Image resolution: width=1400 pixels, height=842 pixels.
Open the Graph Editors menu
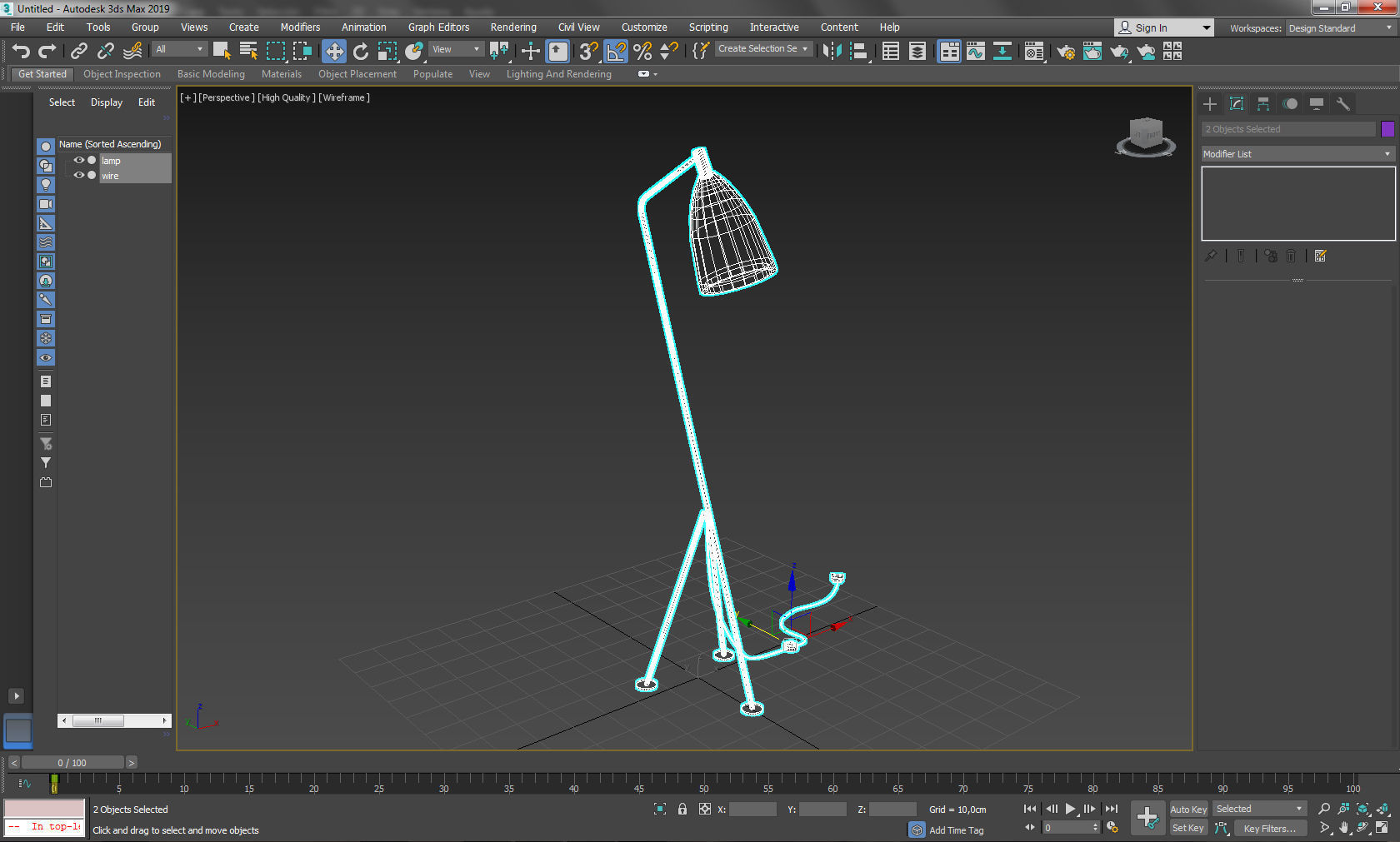coord(438,27)
